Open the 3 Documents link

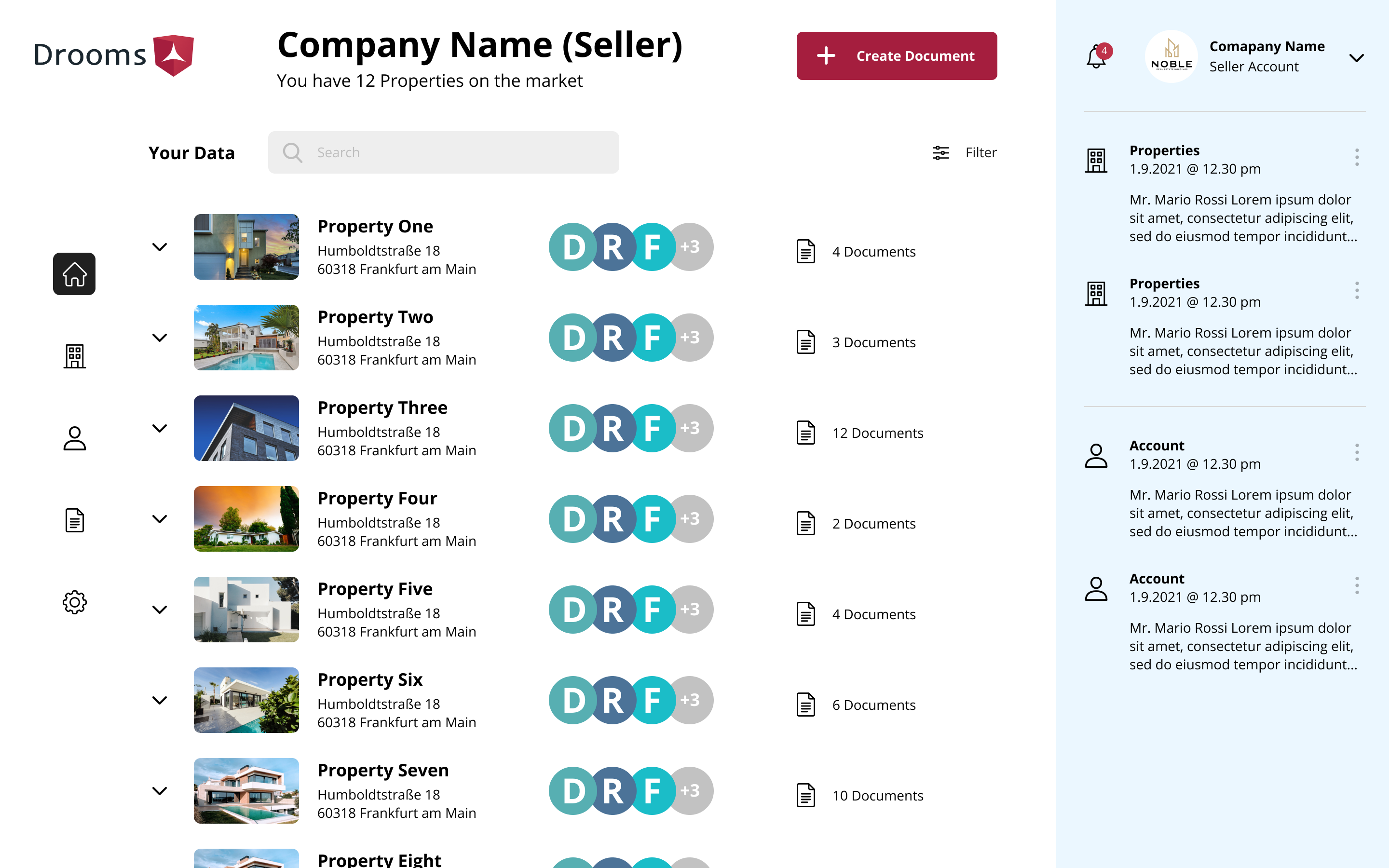point(873,342)
